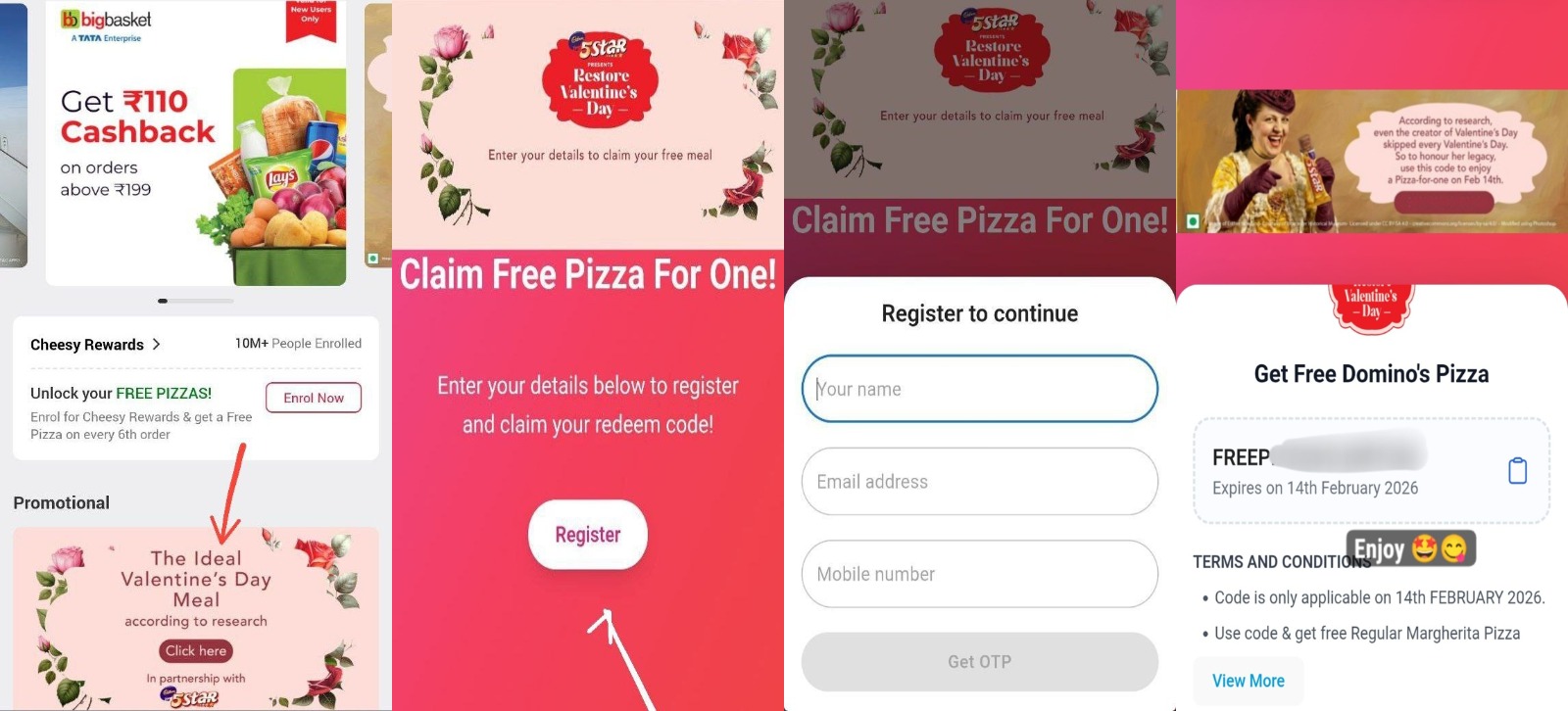Open the bigbasket logo on the cashback card

(106, 24)
